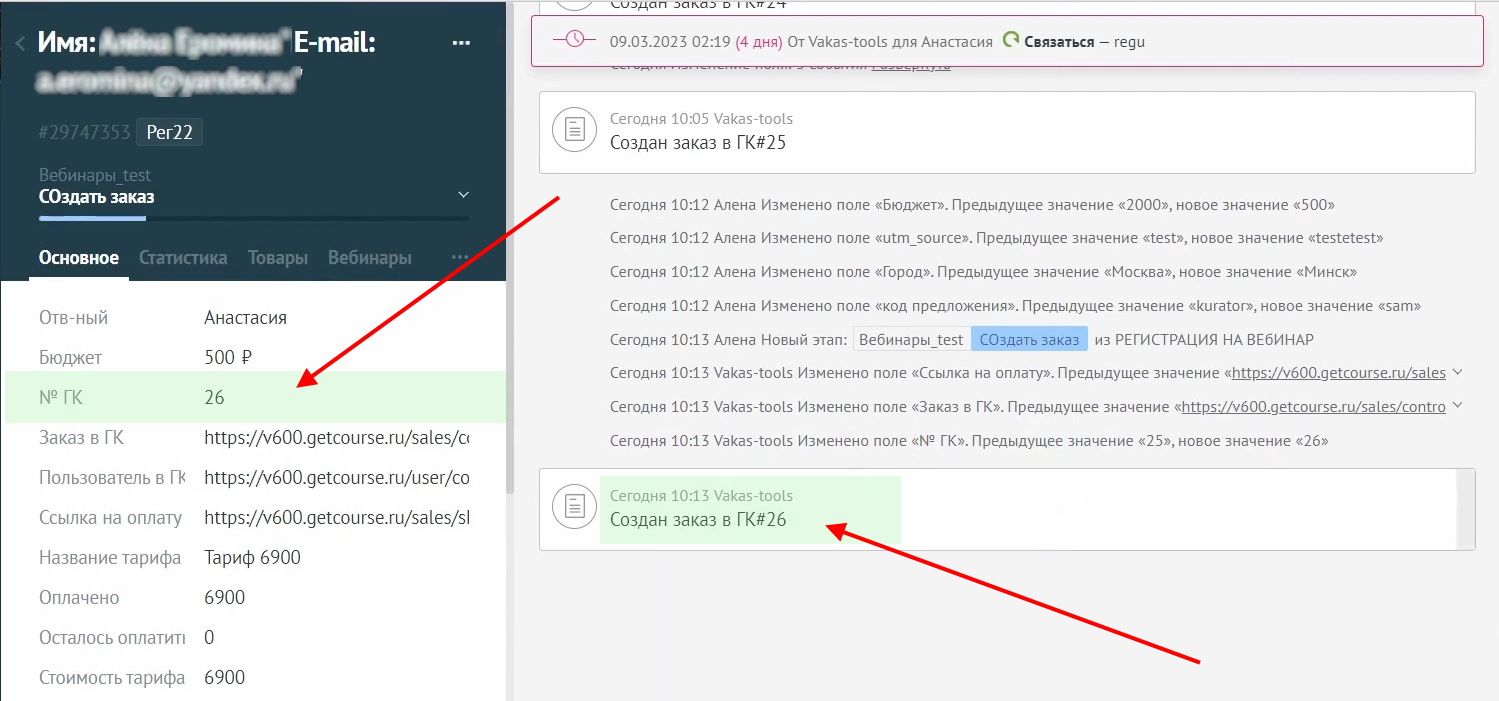Switch to the Статистика tab
Image resolution: width=1499 pixels, height=701 pixels.
183,258
